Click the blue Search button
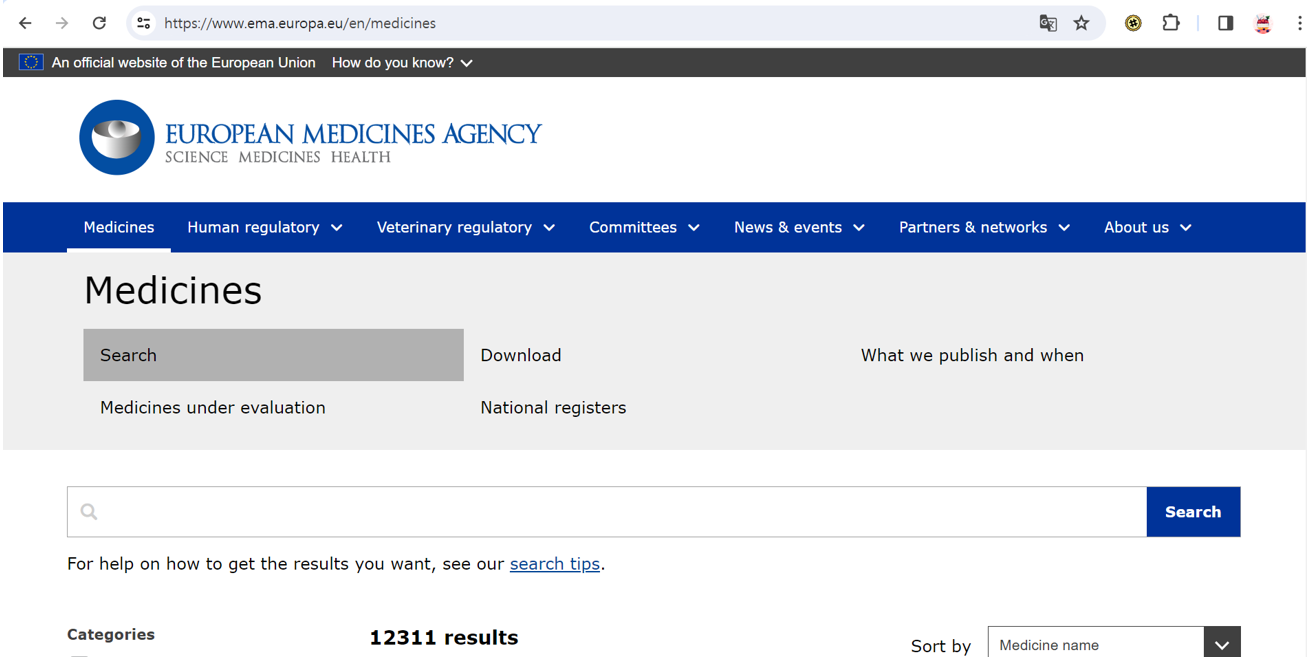1307x659 pixels. [x=1193, y=512]
